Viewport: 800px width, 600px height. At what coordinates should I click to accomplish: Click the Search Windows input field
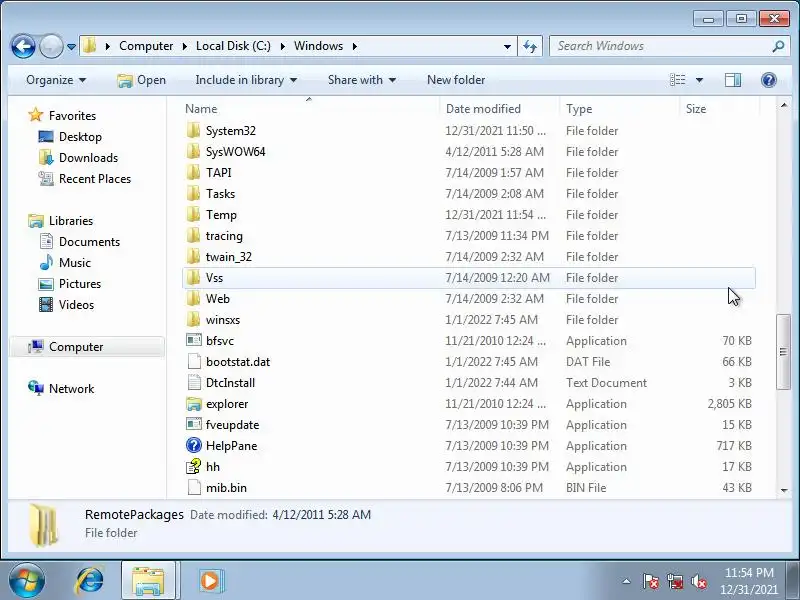click(x=661, y=46)
